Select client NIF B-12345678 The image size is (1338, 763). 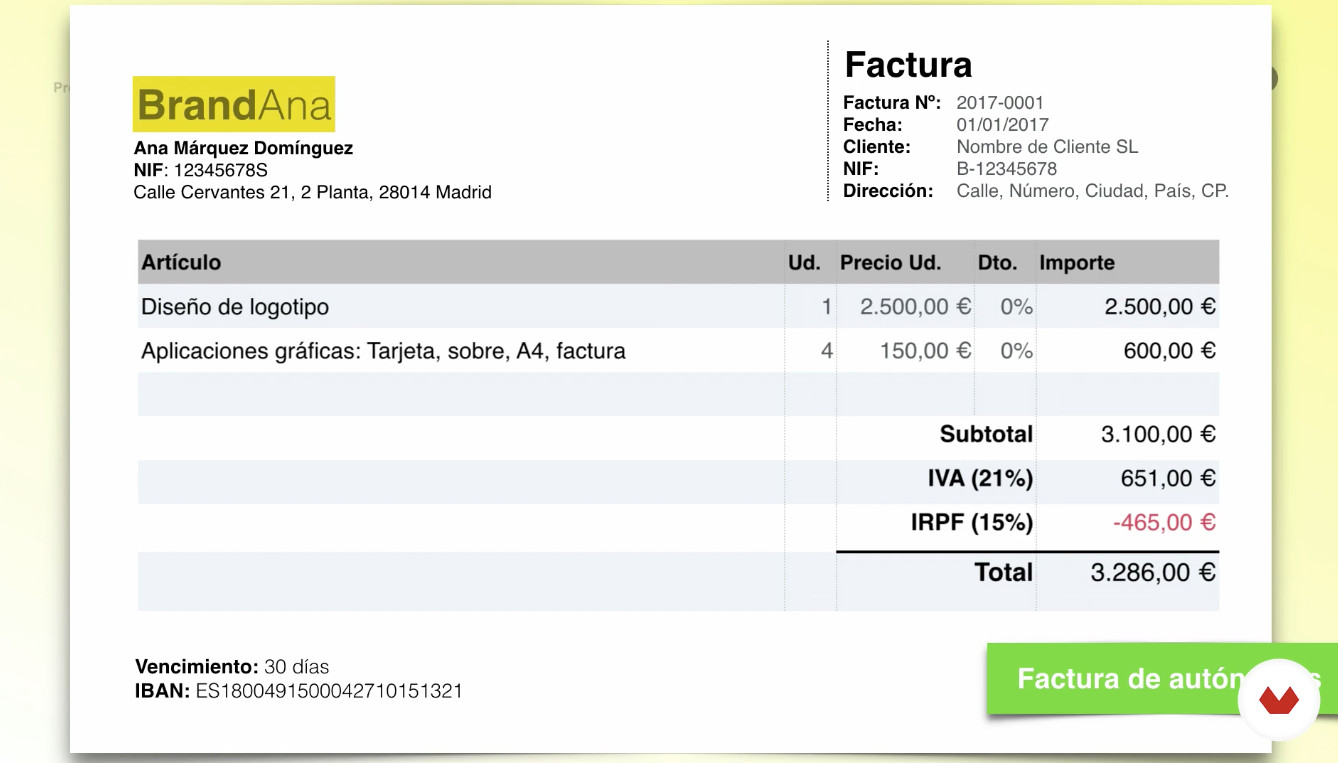pyautogui.click(x=1007, y=169)
